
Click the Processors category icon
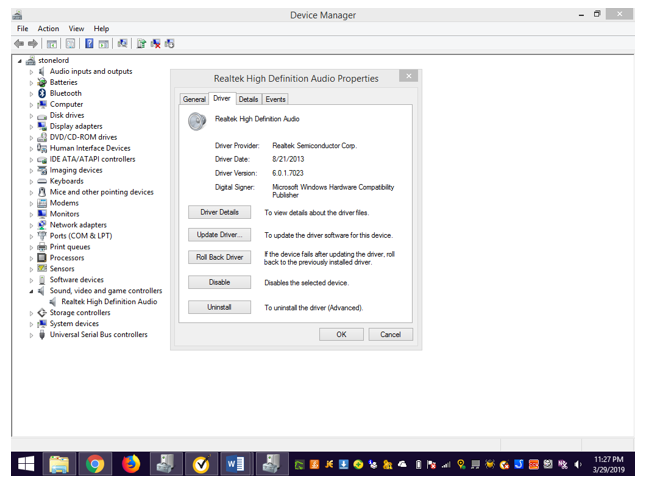[42, 258]
